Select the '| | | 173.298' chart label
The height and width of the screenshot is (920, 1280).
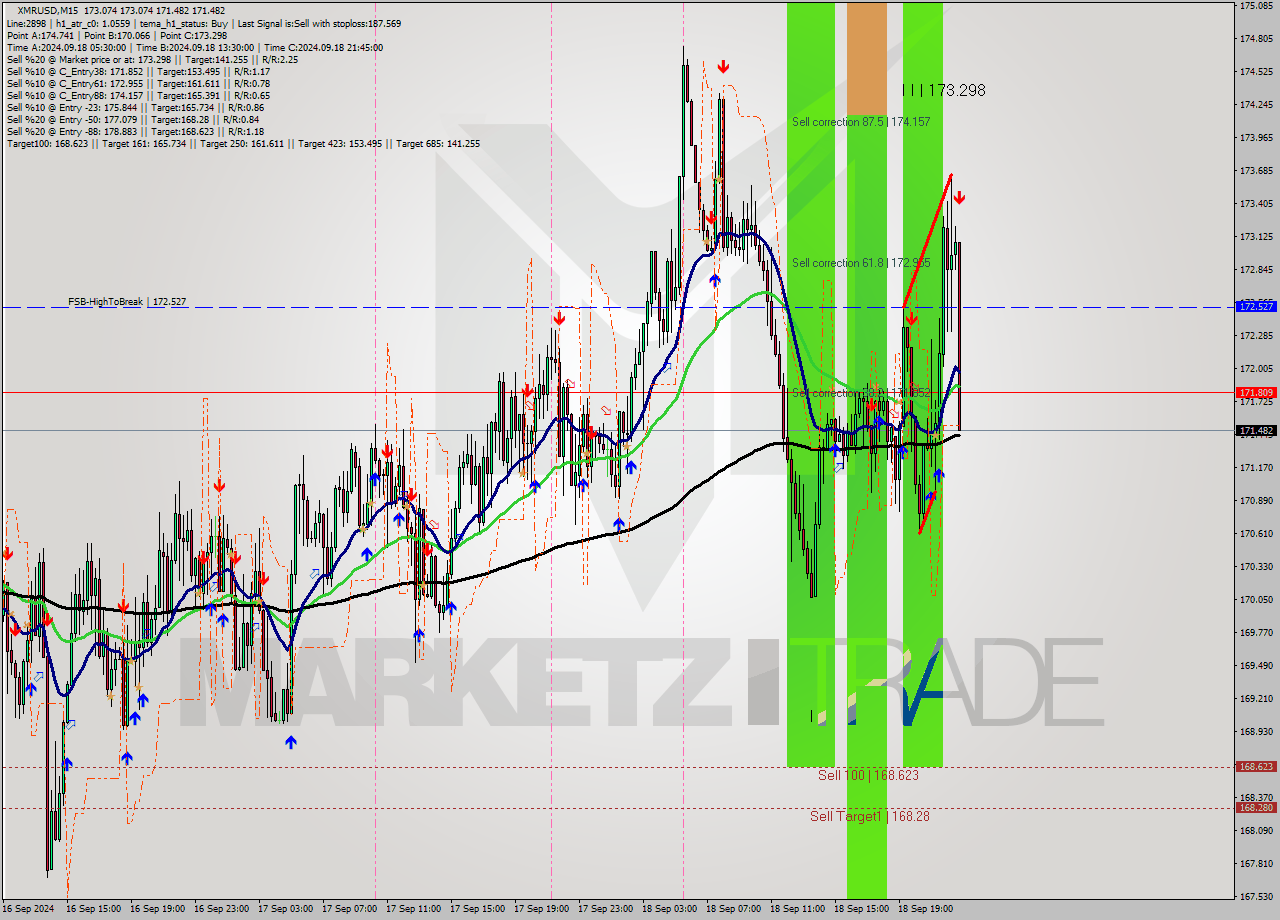[x=943, y=90]
